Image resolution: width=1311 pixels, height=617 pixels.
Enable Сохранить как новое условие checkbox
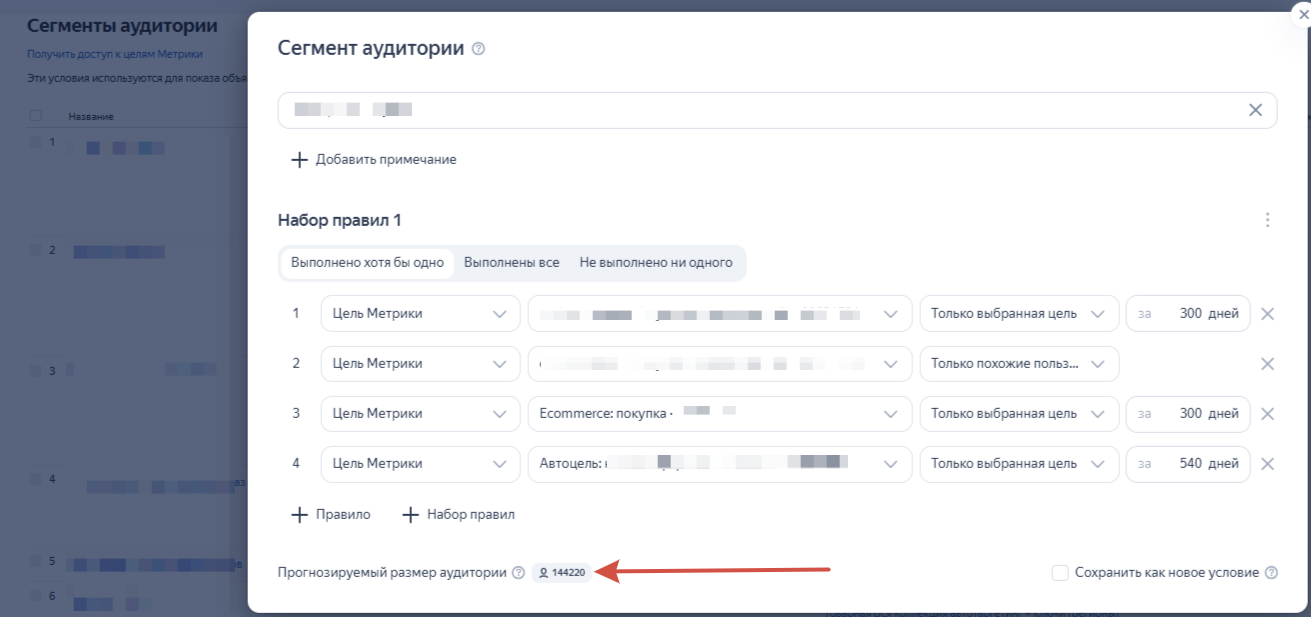pos(1060,573)
